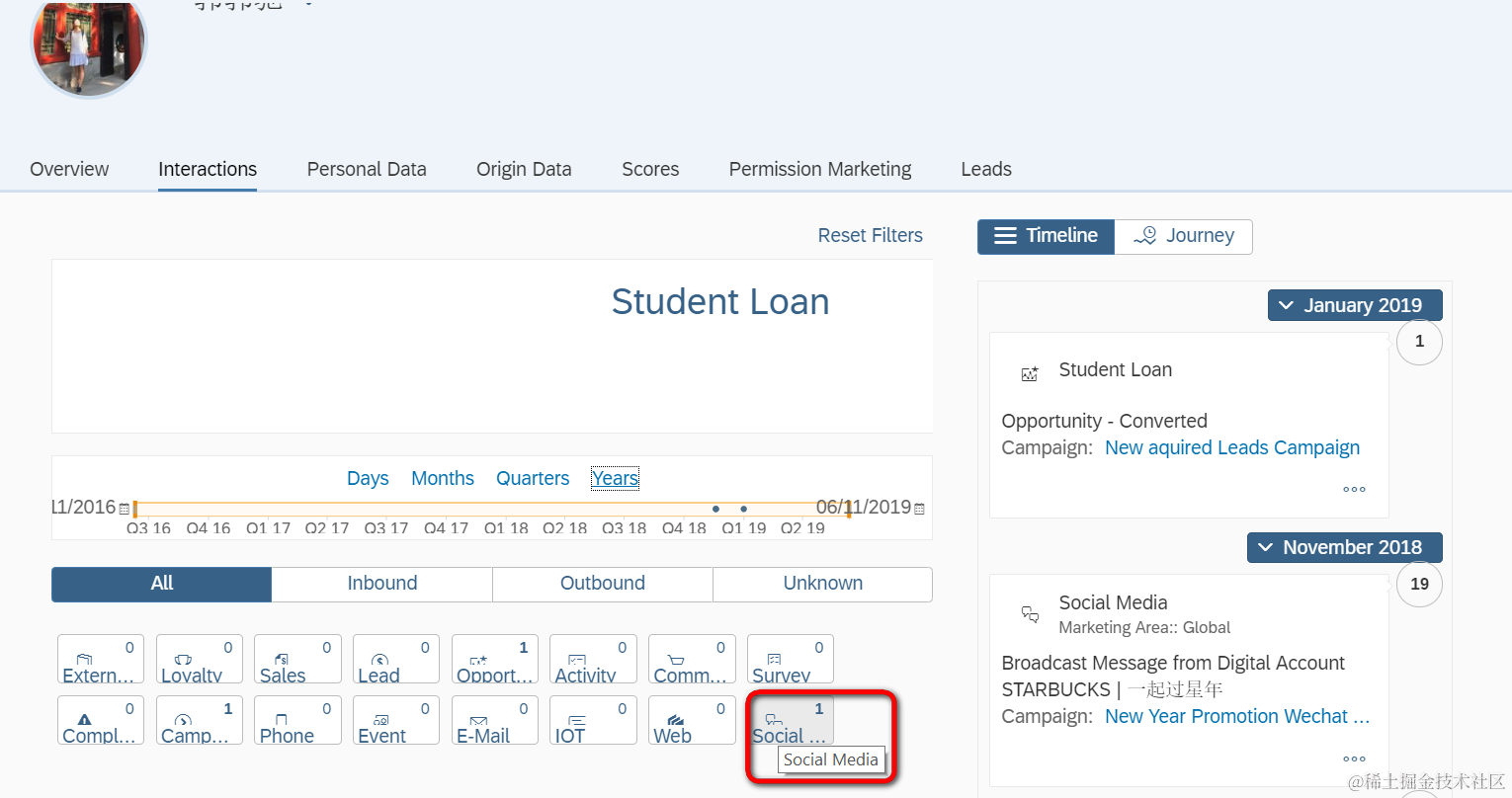Set time scale to Quarters

coord(533,478)
